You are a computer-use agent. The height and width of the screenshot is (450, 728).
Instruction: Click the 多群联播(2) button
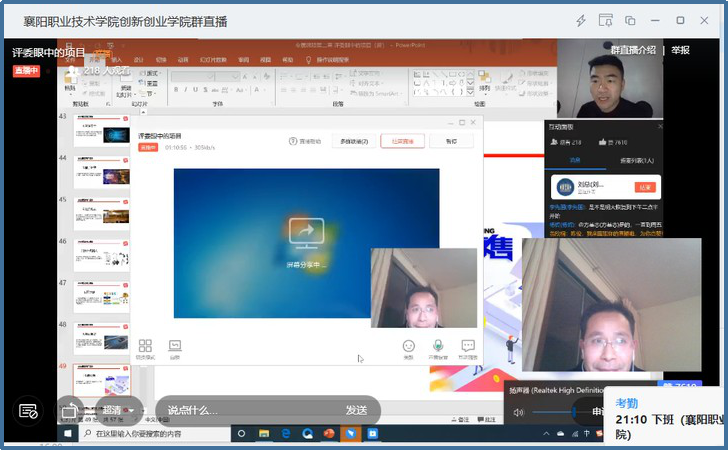point(354,141)
